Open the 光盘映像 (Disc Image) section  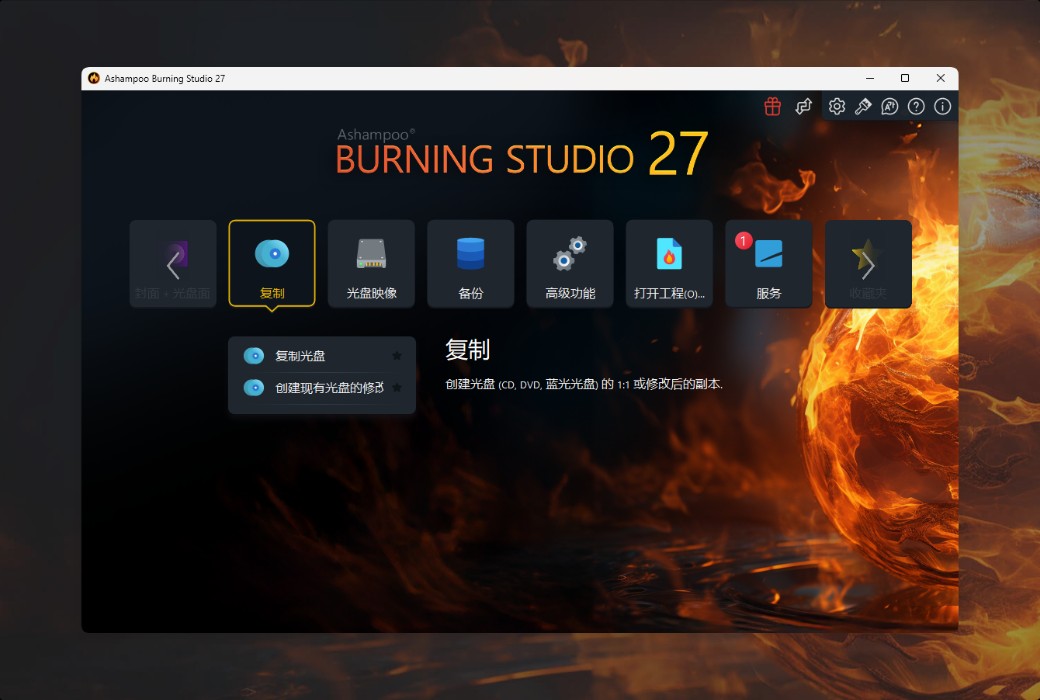tap(371, 263)
